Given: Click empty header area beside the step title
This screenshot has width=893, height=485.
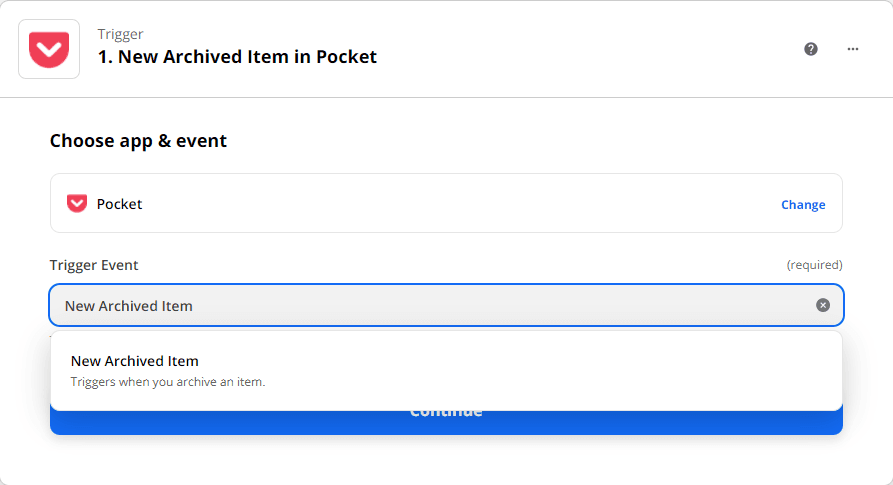Looking at the screenshot, I should [x=580, y=48].
